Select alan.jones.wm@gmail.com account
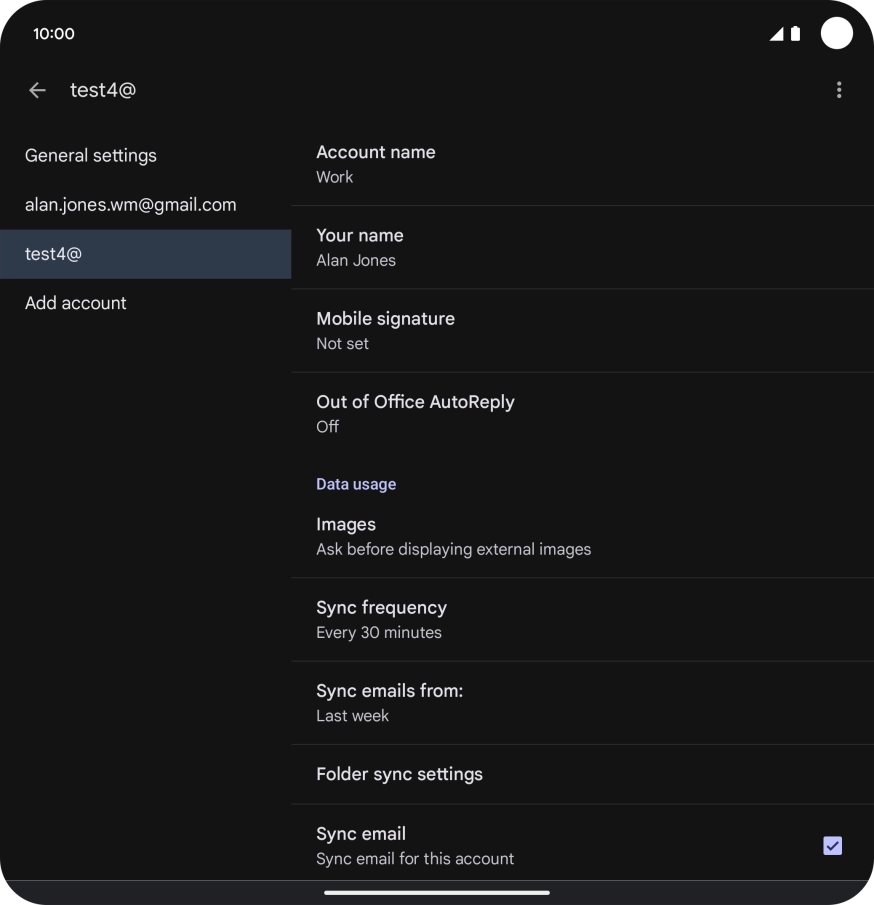Viewport: 874px width, 905px height. [x=131, y=205]
